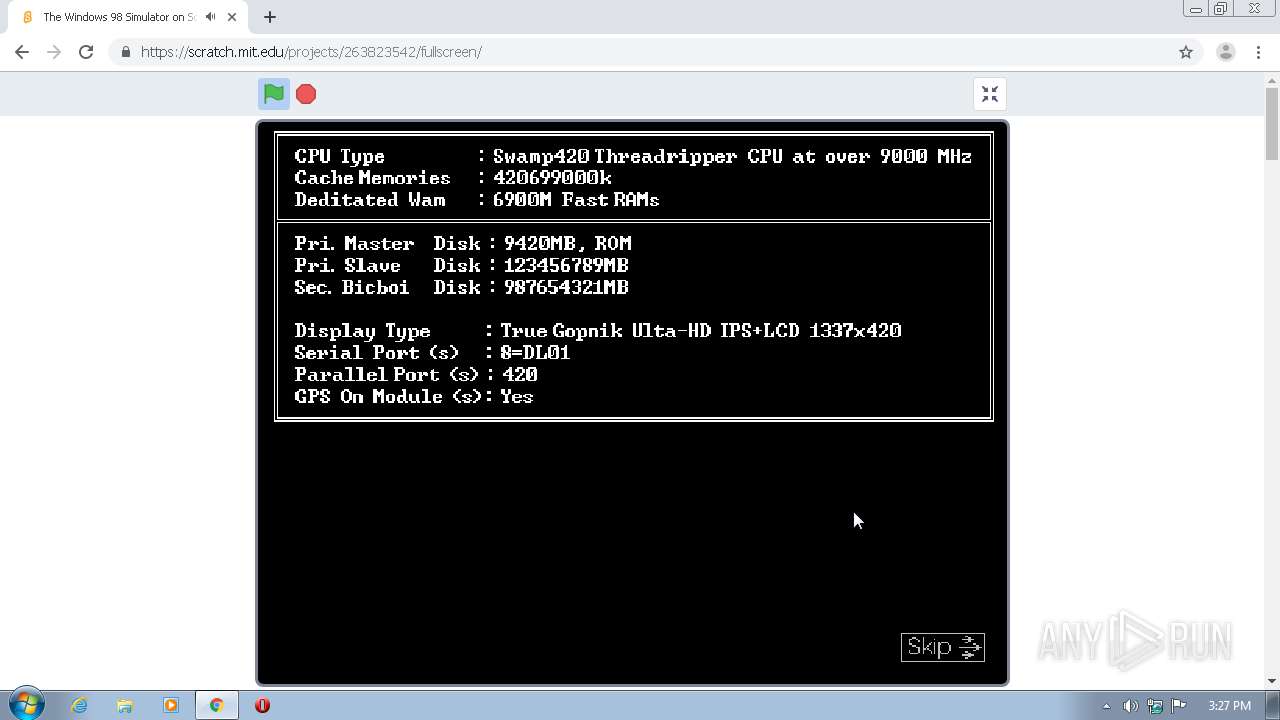The image size is (1280, 720).
Task: Click the 'Parallel Port (s)' row
Action: click(416, 375)
